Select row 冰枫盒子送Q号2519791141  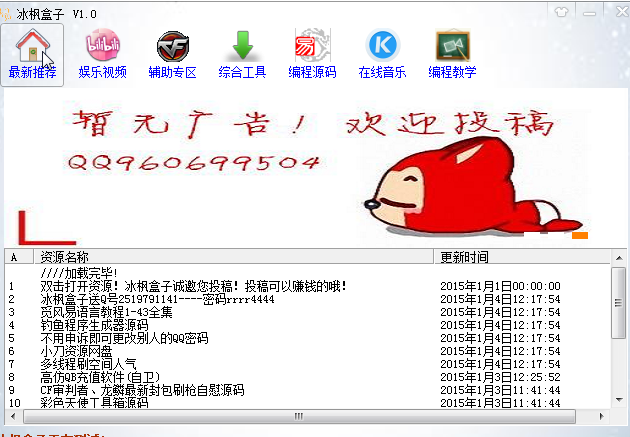point(308,299)
